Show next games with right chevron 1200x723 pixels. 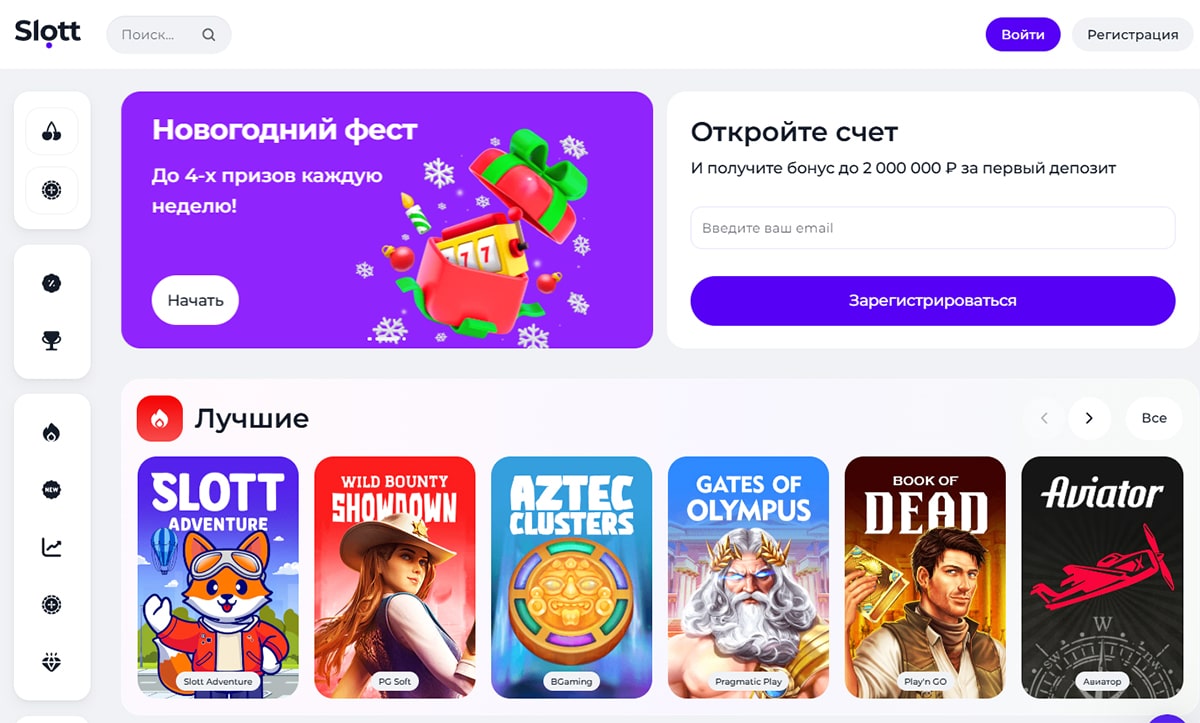1090,418
